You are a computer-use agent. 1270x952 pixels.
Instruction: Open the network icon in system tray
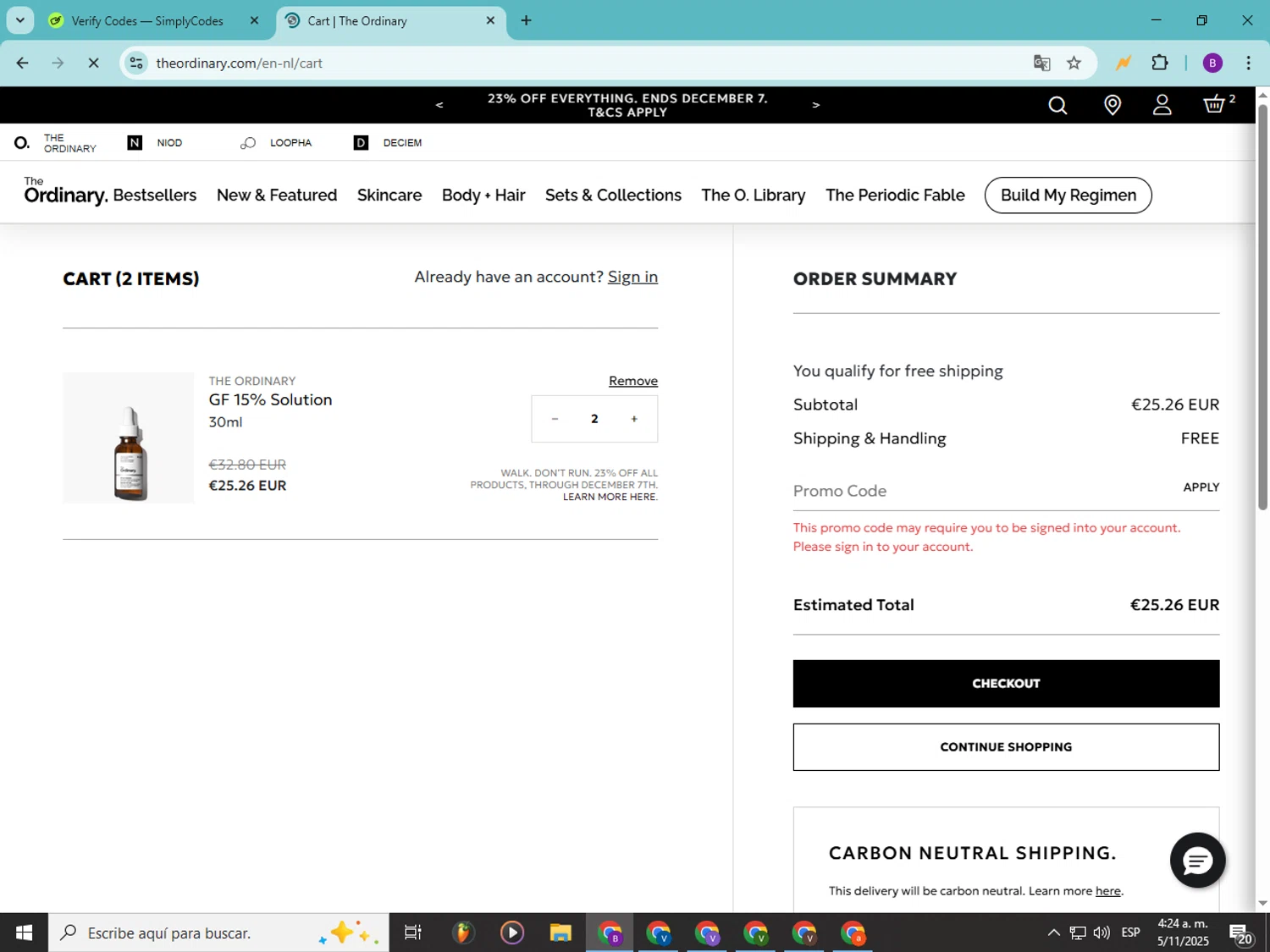point(1077,933)
